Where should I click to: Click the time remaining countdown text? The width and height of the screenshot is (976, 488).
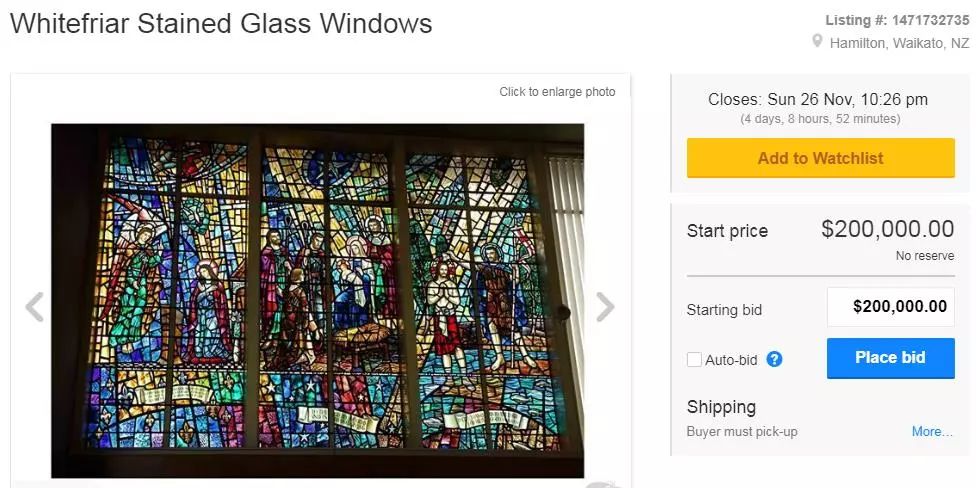[x=819, y=119]
